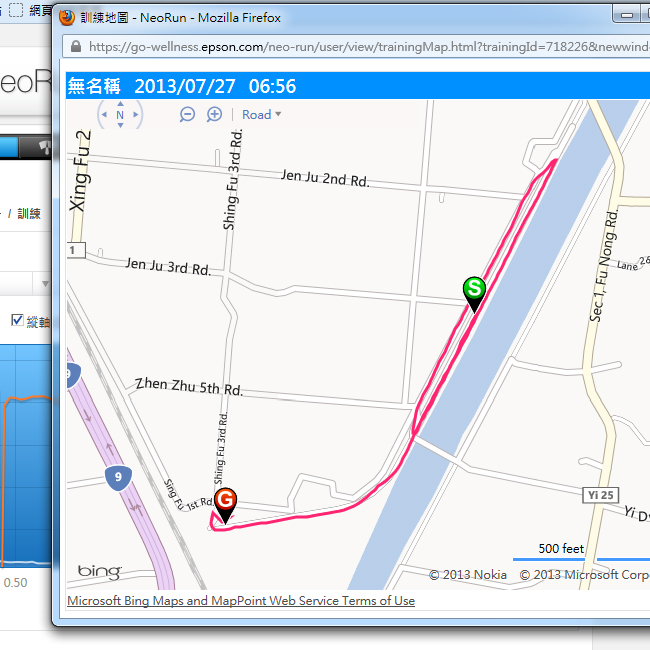Zoom in the Bing map
The image size is (650, 650).
[214, 114]
